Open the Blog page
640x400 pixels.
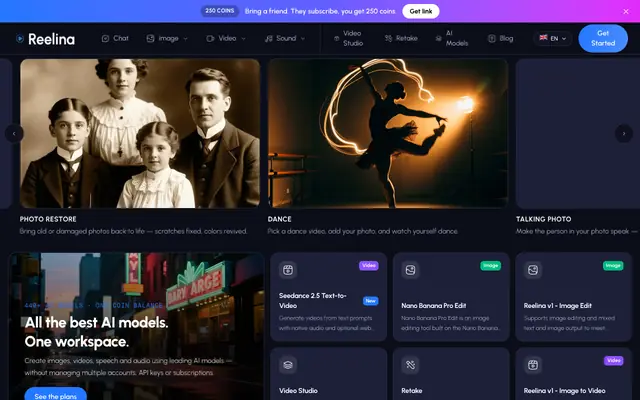[x=500, y=38]
